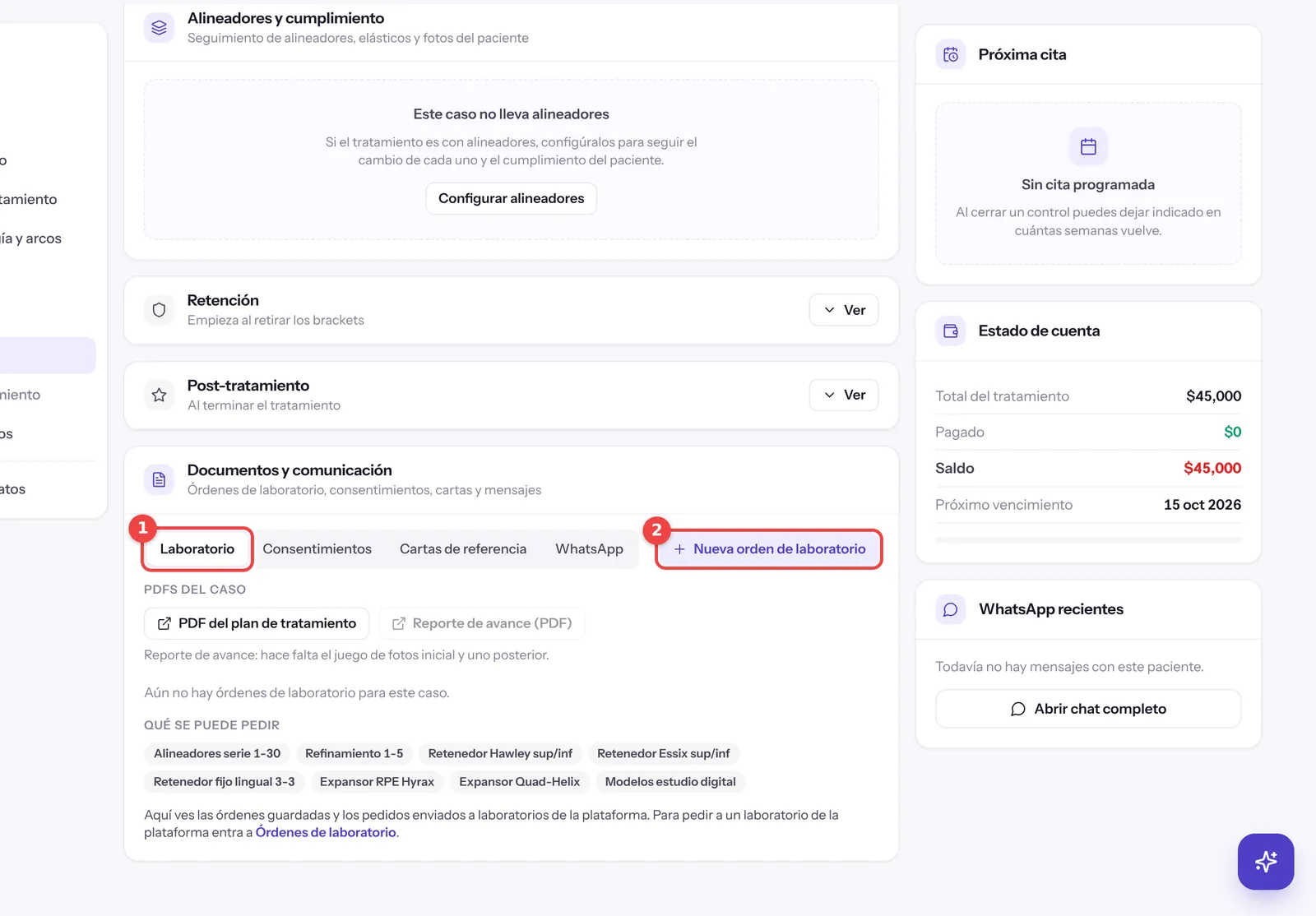Click the WhatsApp recientes chat bubble icon
1316x916 pixels.
pyautogui.click(x=951, y=609)
